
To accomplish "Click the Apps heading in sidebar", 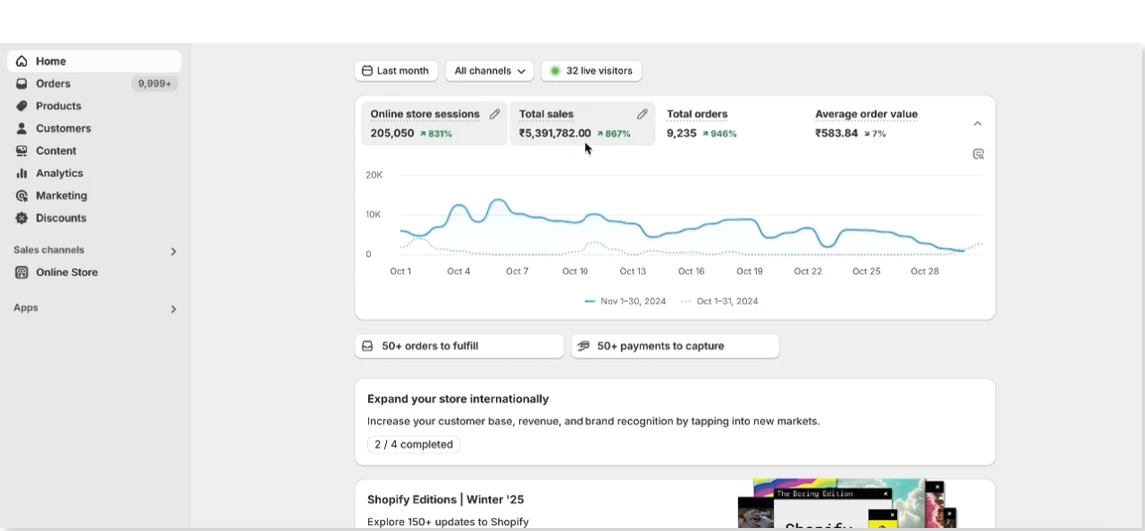I will pos(26,307).
